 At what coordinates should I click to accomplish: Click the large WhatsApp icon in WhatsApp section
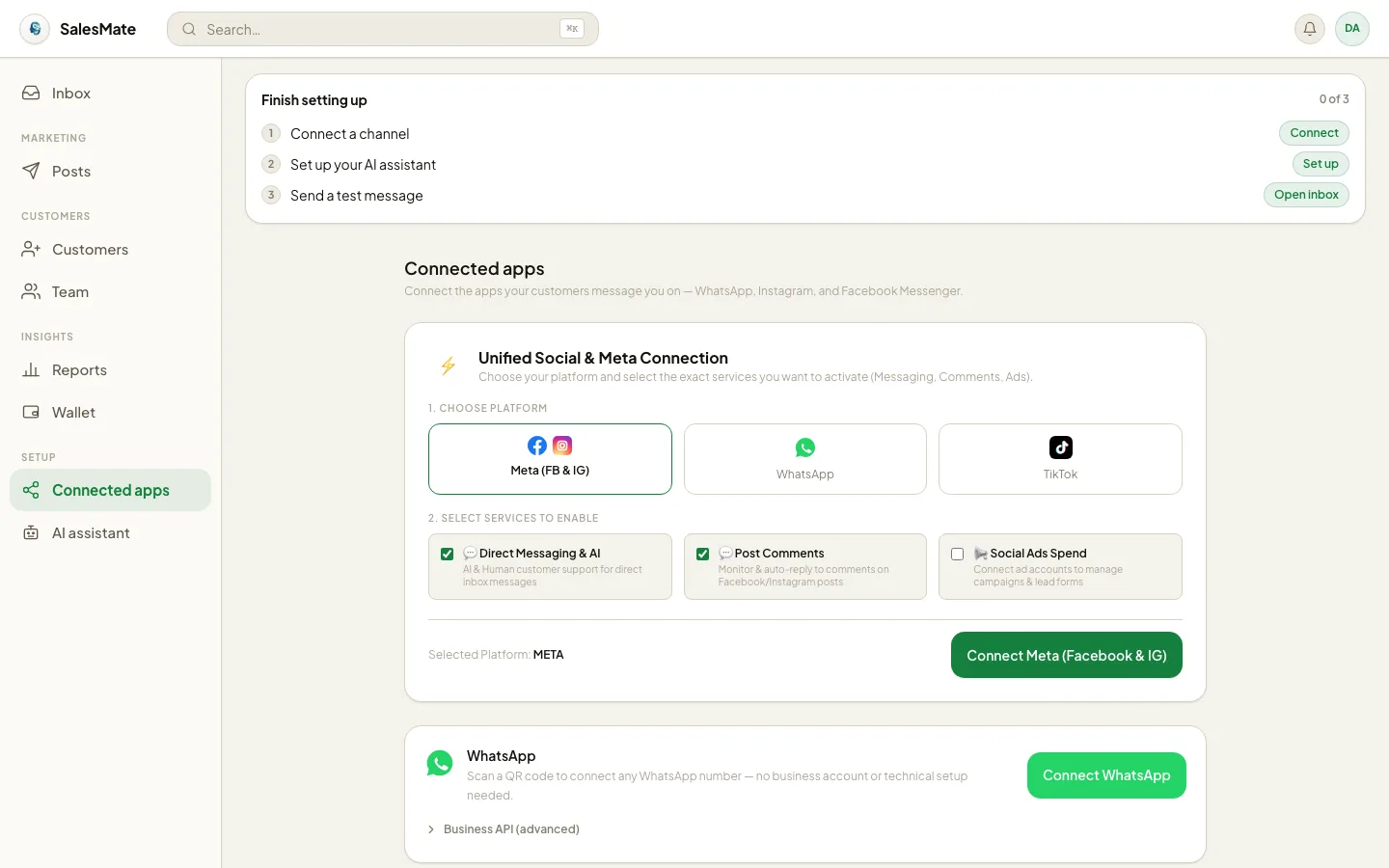[440, 763]
